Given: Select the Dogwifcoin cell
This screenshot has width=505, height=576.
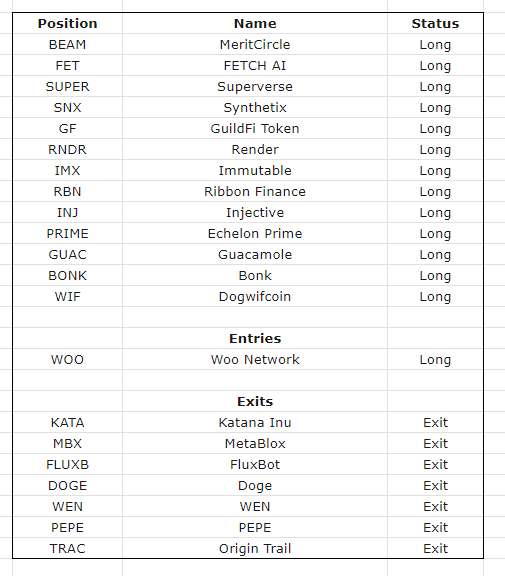Looking at the screenshot, I should pos(255,296).
